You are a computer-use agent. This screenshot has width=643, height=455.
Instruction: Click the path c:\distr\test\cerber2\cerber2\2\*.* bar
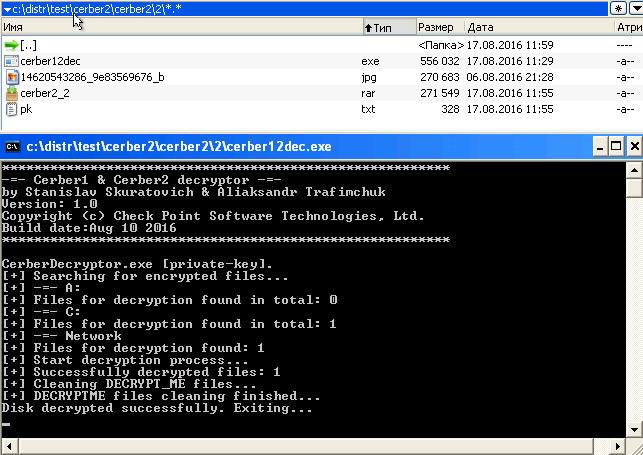[305, 9]
